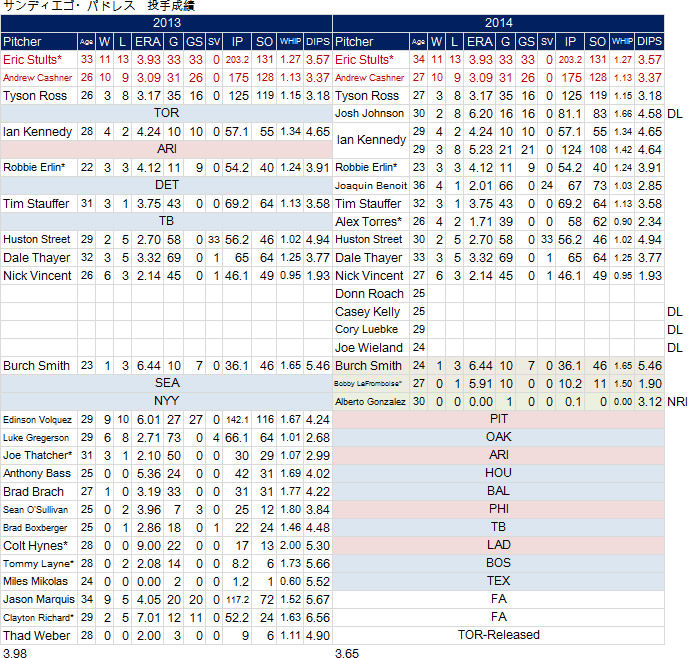Select the OAK destination cell
This screenshot has height=658, width=688.
pos(498,437)
